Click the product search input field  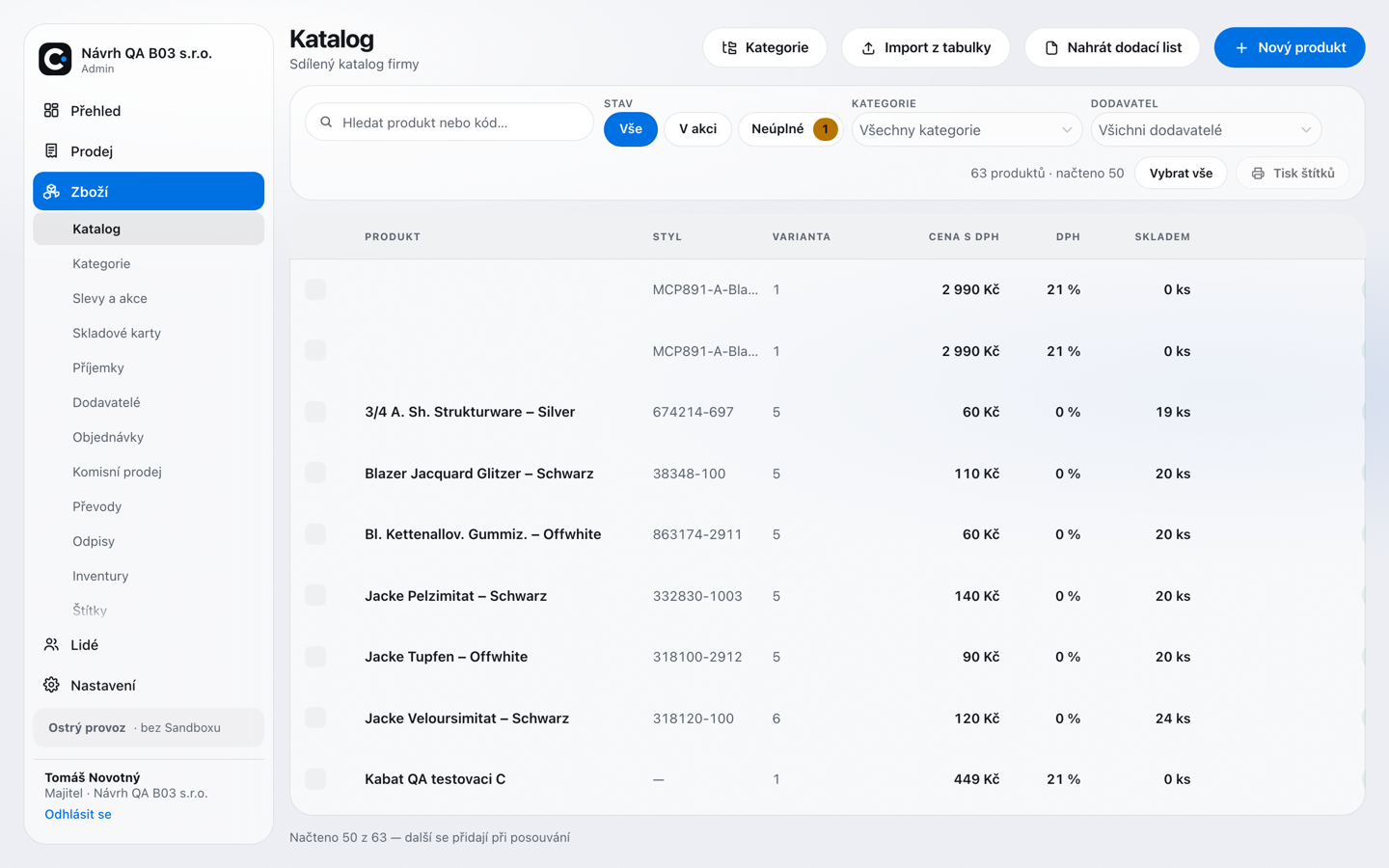449,122
